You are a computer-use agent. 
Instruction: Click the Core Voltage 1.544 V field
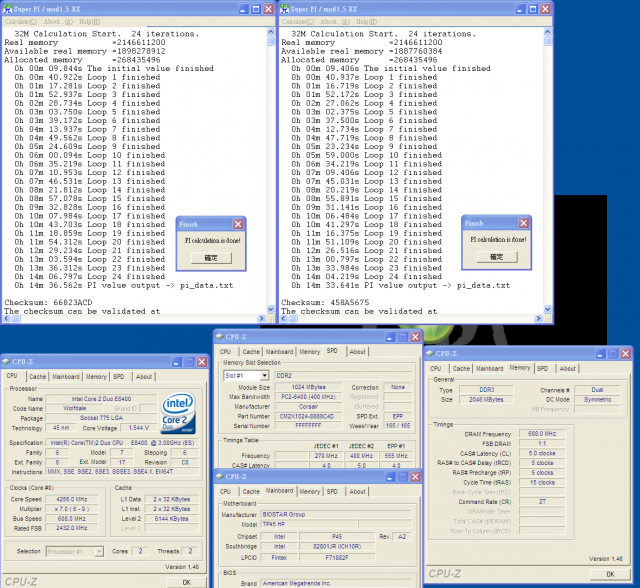pyautogui.click(x=139, y=428)
